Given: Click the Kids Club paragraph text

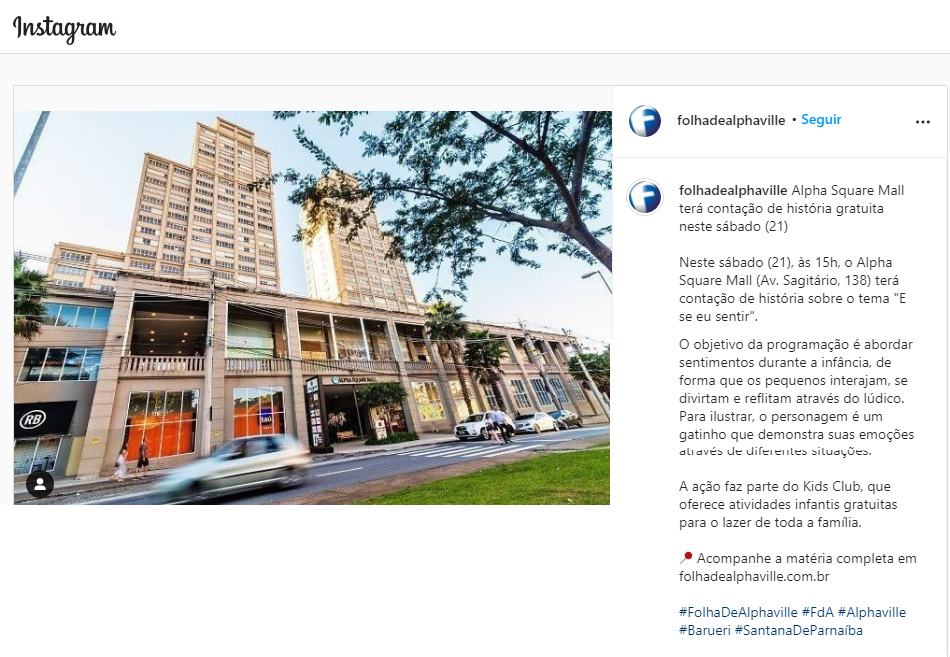Looking at the screenshot, I should [788, 504].
